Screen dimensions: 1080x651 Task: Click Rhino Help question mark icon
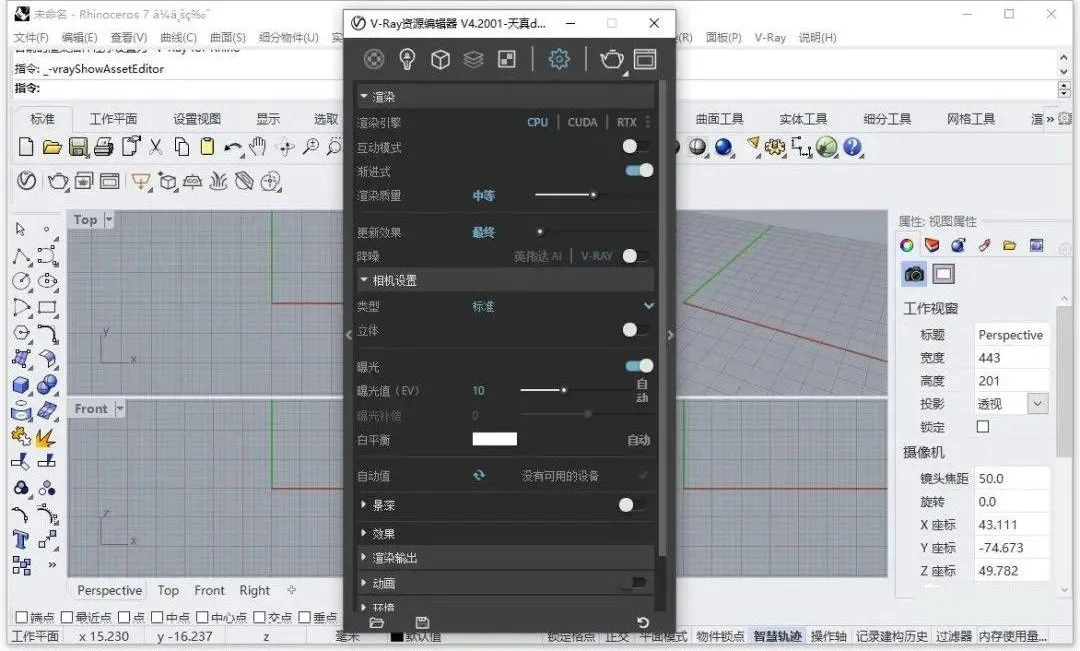(852, 147)
